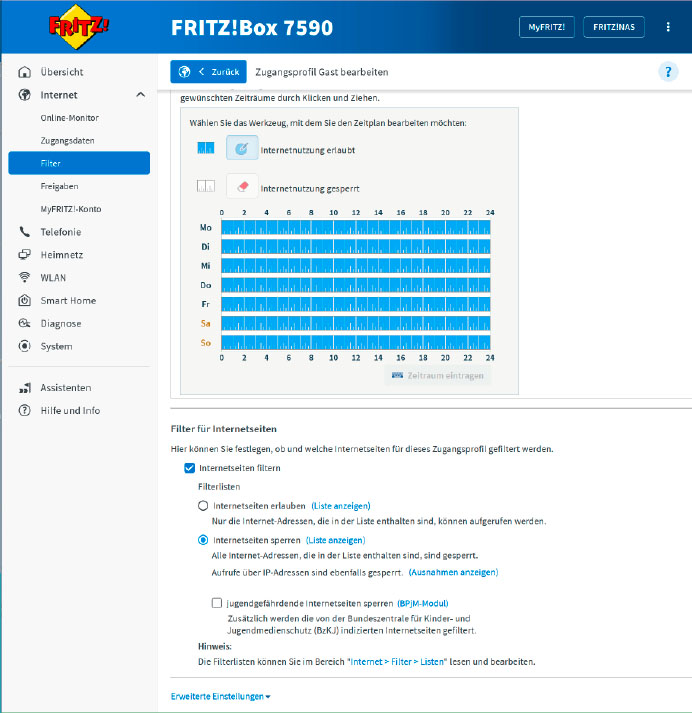
Task: Open WLAN menu
Action: (53, 277)
